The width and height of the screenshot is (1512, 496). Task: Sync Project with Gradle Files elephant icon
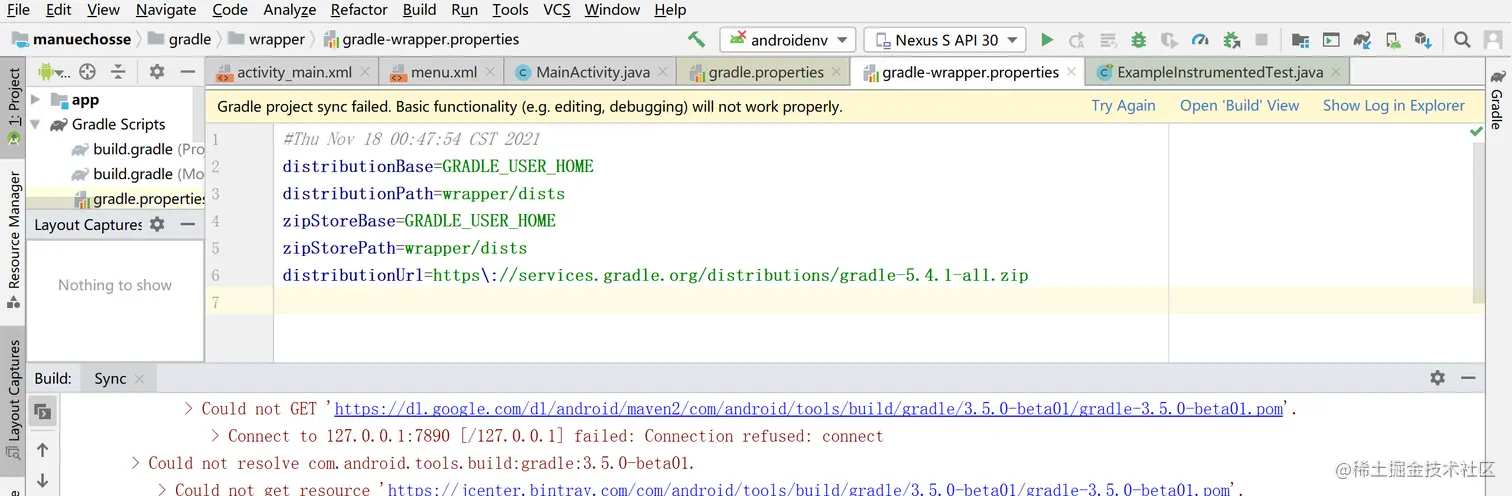[1361, 40]
